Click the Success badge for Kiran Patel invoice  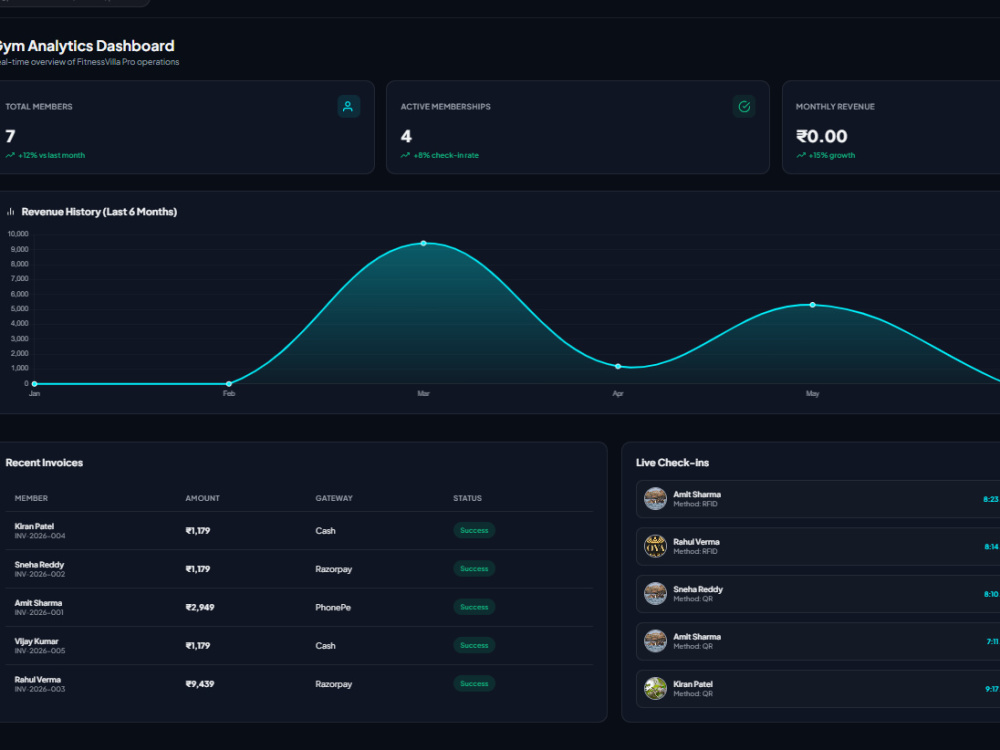(x=474, y=531)
